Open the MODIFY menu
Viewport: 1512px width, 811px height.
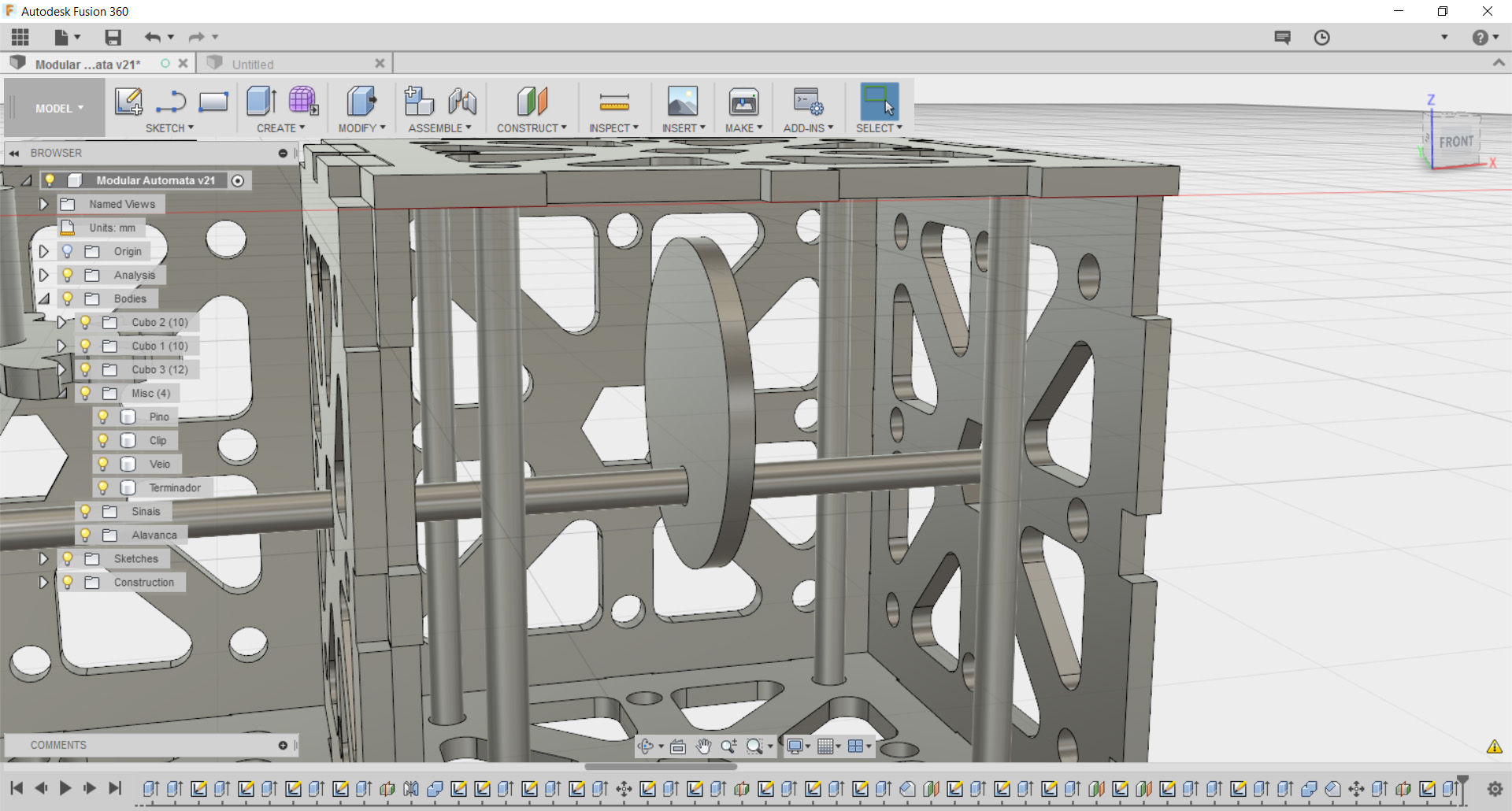pyautogui.click(x=361, y=128)
